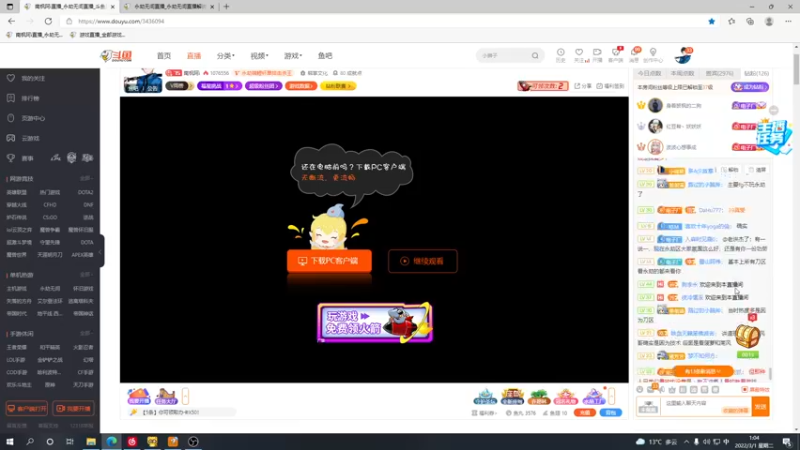800x450 pixels.
Task: Expand the arrow beside left gift icons
Action: 185,396
